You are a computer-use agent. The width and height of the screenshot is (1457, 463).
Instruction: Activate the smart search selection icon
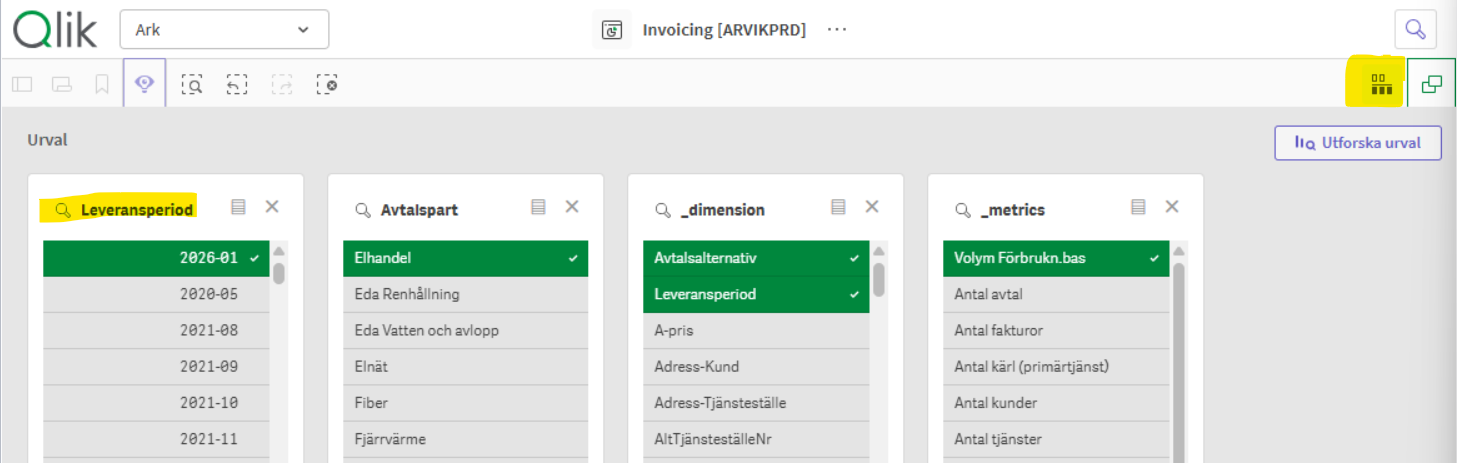(x=192, y=84)
